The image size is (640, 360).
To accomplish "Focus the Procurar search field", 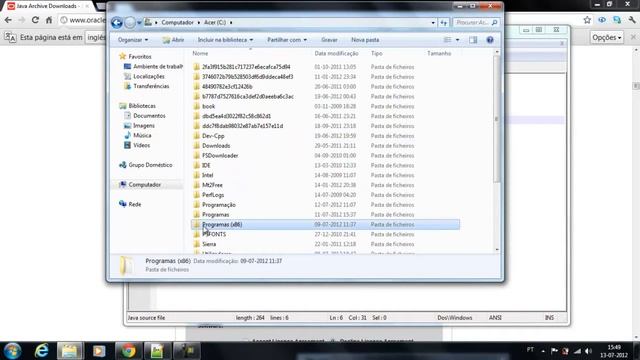I will [476, 22].
